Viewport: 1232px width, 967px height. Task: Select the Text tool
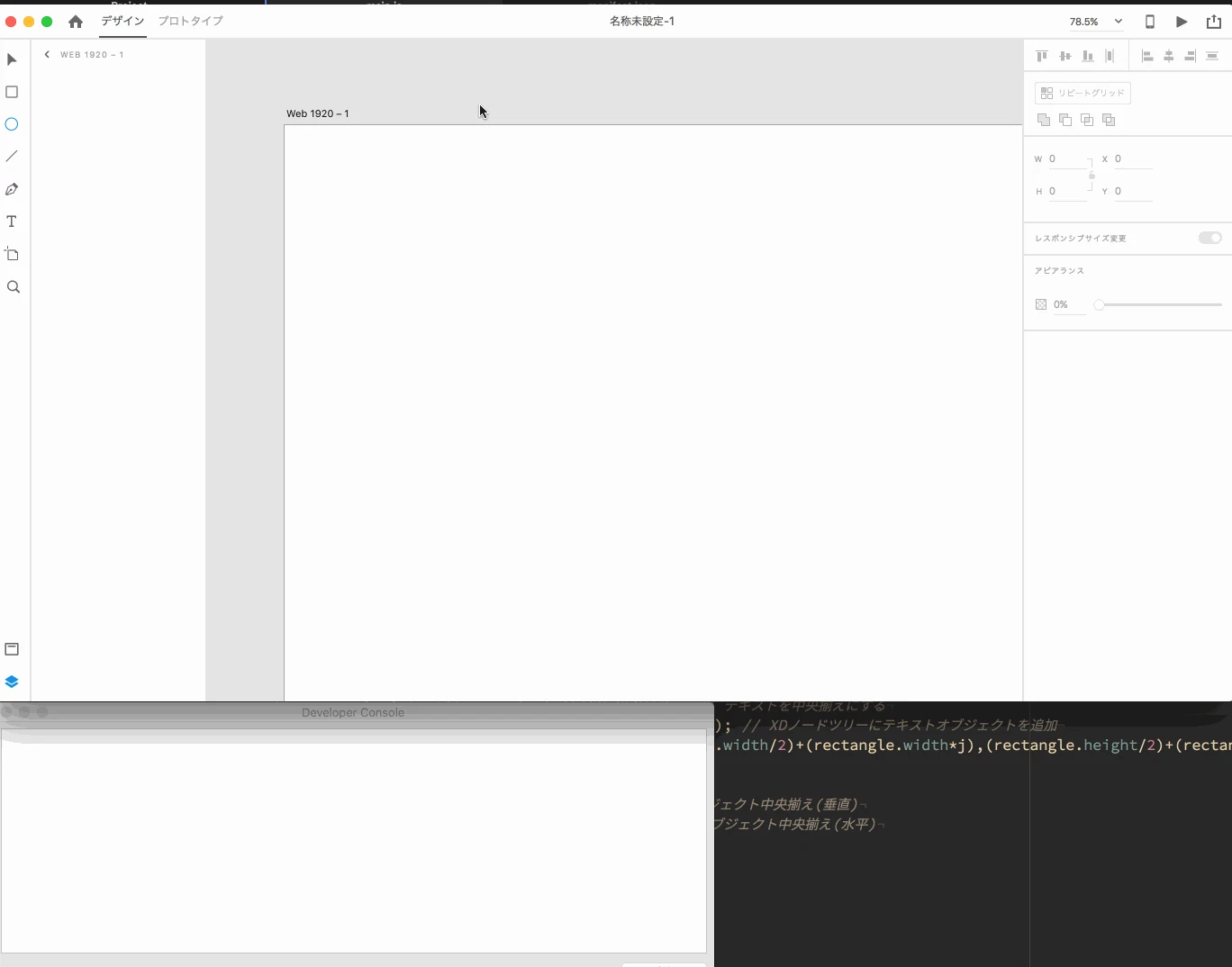pos(12,221)
